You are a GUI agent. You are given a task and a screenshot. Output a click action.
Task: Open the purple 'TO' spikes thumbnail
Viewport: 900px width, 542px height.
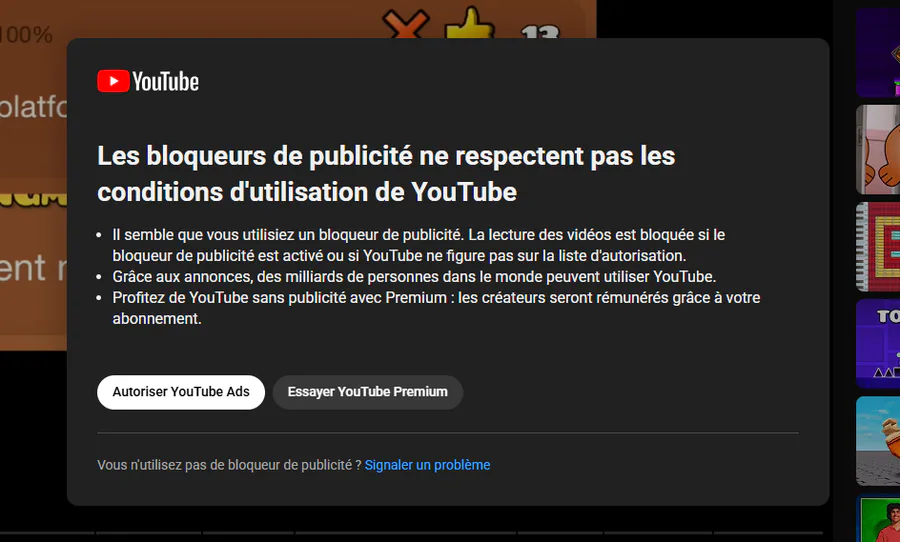[878, 343]
